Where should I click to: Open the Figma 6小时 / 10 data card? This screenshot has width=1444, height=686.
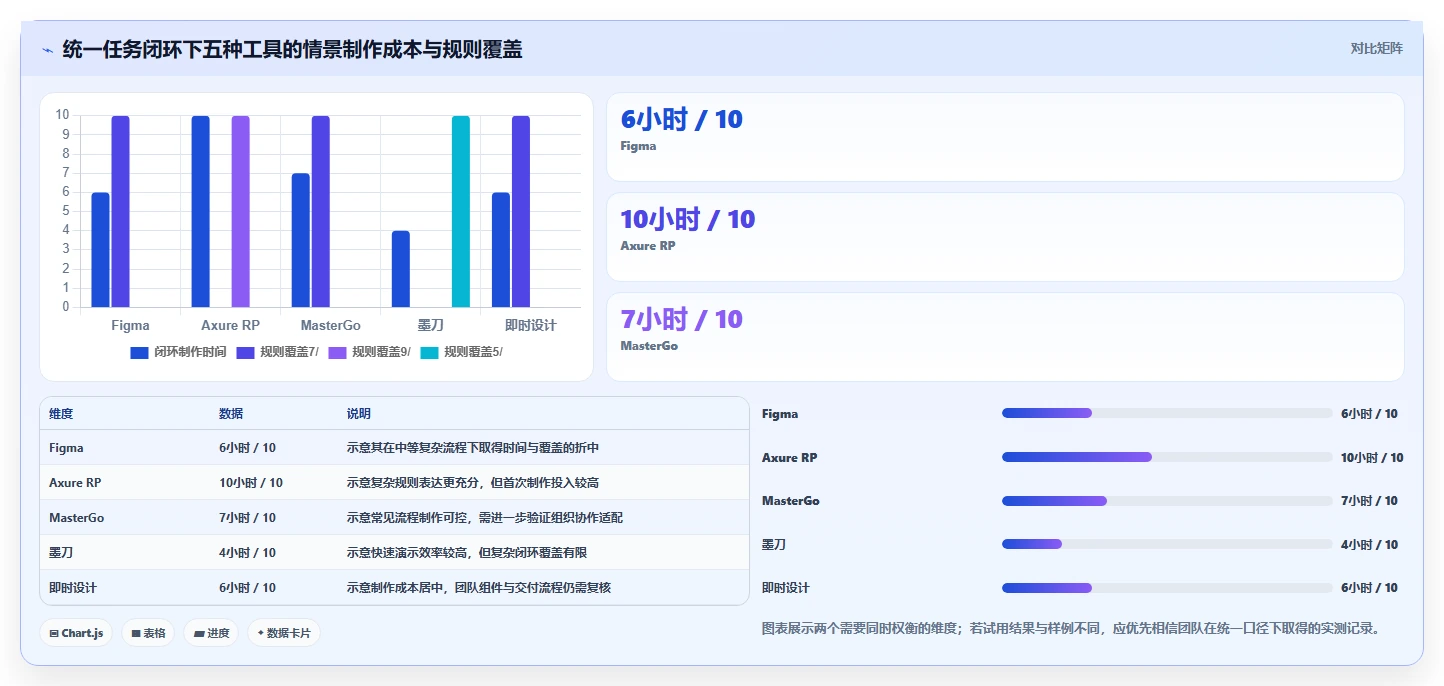tap(1005, 137)
